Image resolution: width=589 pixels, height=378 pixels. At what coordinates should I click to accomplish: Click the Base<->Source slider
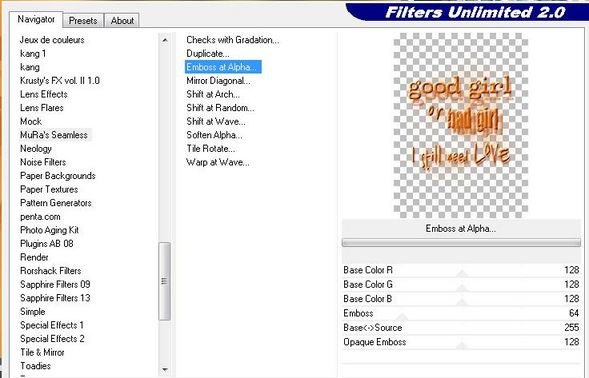tap(461, 327)
